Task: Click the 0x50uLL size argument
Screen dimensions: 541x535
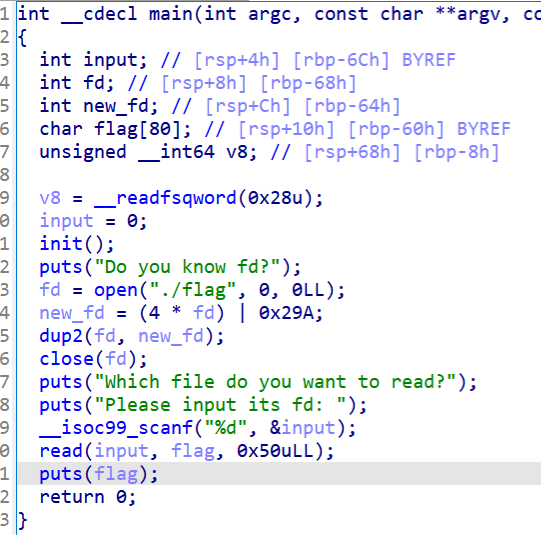Action: coord(275,451)
